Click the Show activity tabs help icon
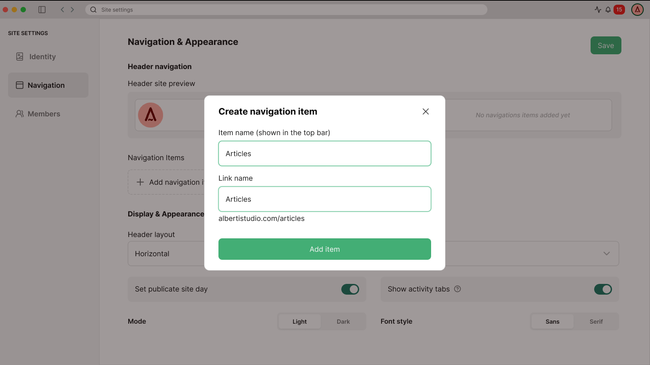650x365 pixels. point(457,289)
